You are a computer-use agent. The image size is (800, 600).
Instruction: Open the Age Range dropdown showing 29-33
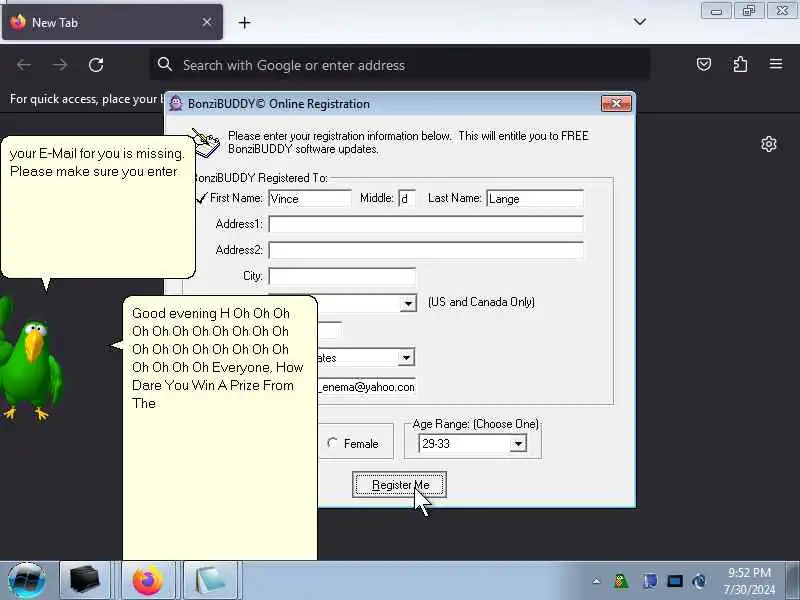(518, 443)
